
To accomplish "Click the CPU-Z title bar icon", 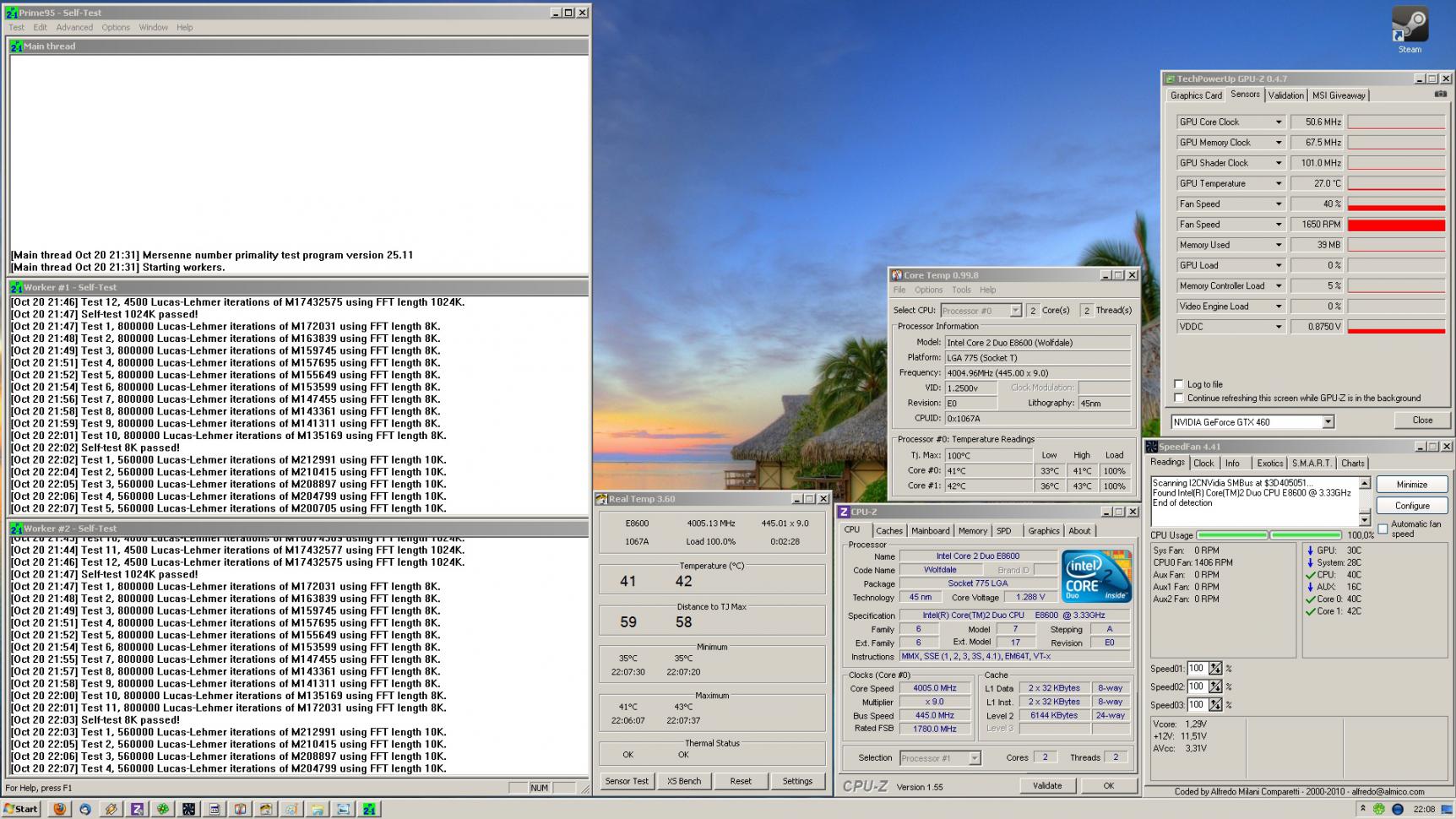I will [x=844, y=512].
